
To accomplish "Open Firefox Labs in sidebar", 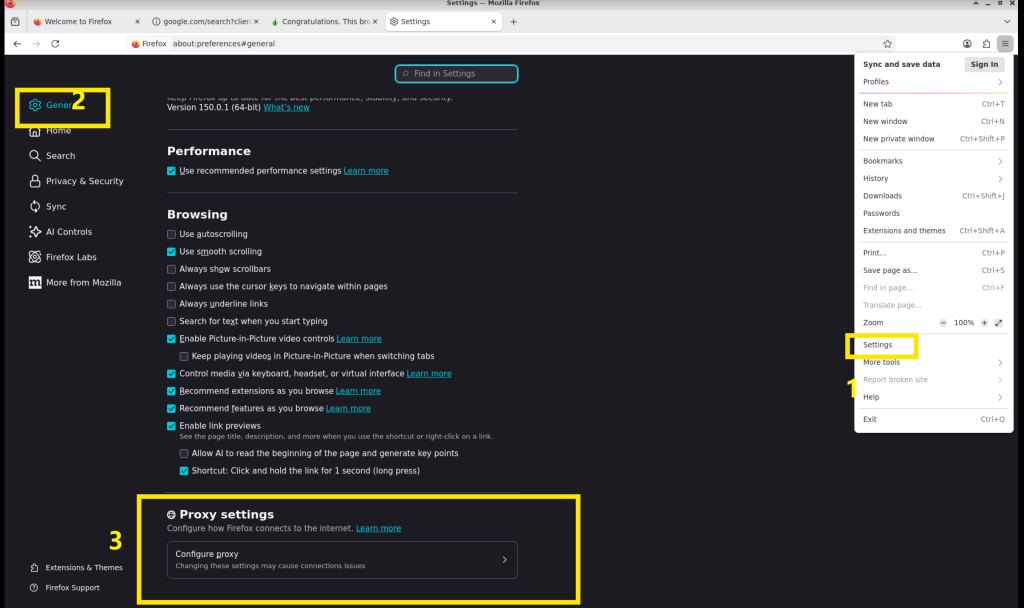I will (63, 257).
